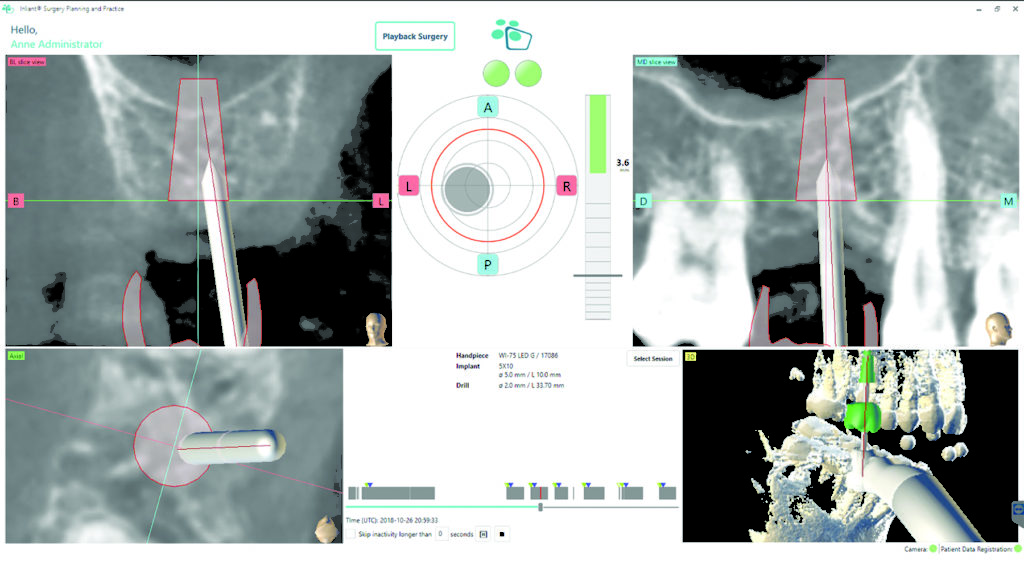Click the green crown model in the 3D view
Screen dimensions: 1024x563
tap(863, 418)
